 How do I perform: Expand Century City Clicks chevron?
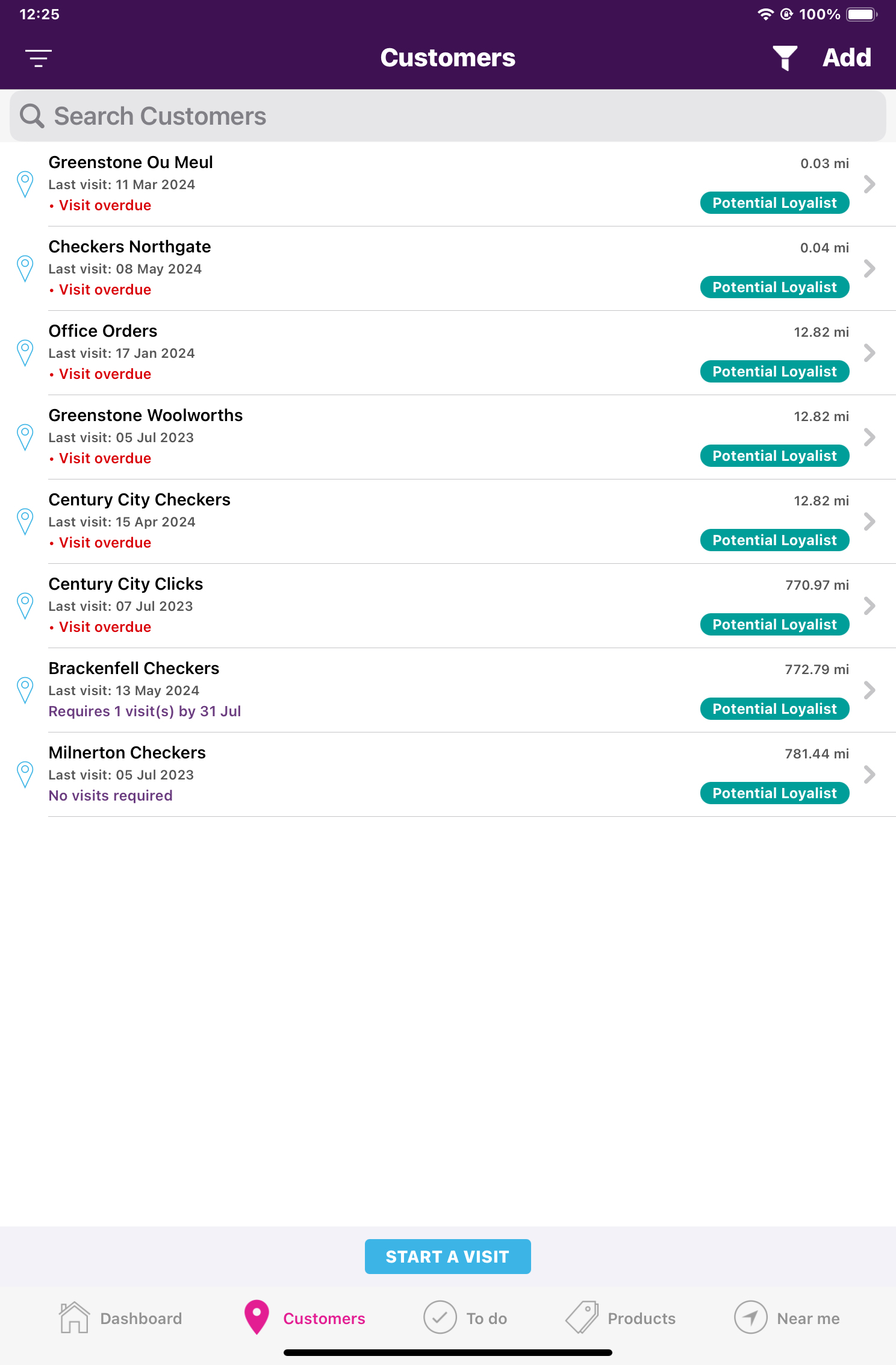click(869, 606)
